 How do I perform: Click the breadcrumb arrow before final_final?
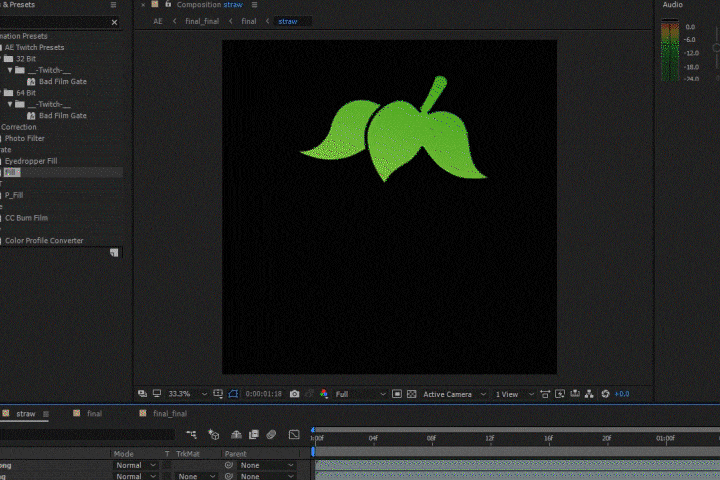(x=174, y=21)
